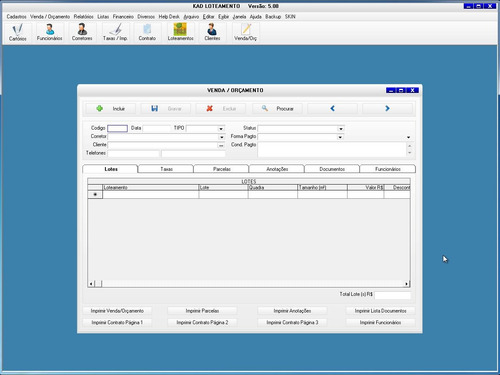
Task: Click Imprimir Contrato Página 2 button
Action: [202, 323]
